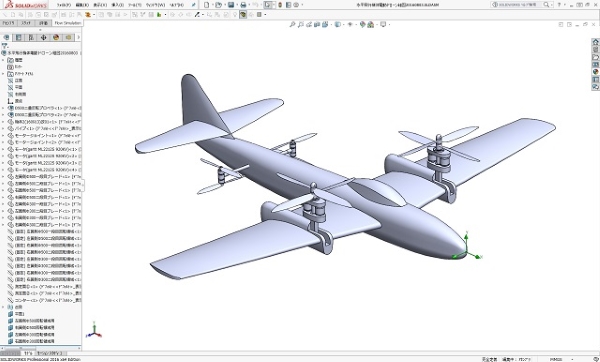Open the ファイル(F) menu
Image resolution: width=600 pixels, height=362 pixels.
click(x=64, y=5)
